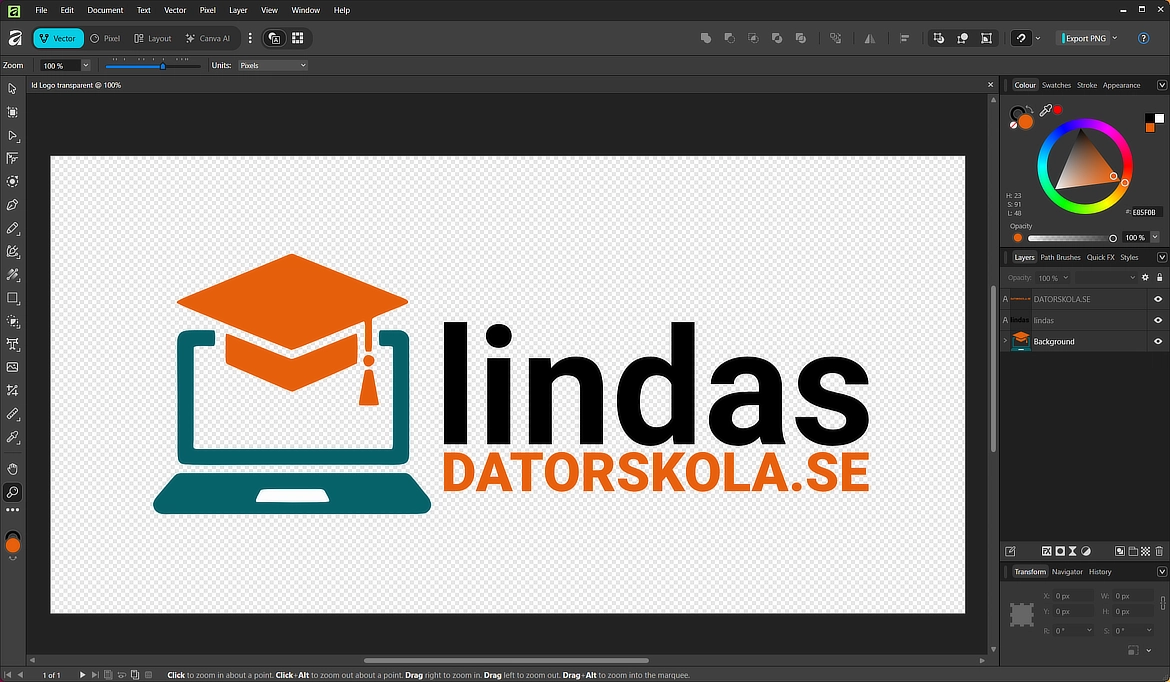This screenshot has height=682, width=1170.
Task: Click the help question mark icon
Action: [x=1143, y=38]
